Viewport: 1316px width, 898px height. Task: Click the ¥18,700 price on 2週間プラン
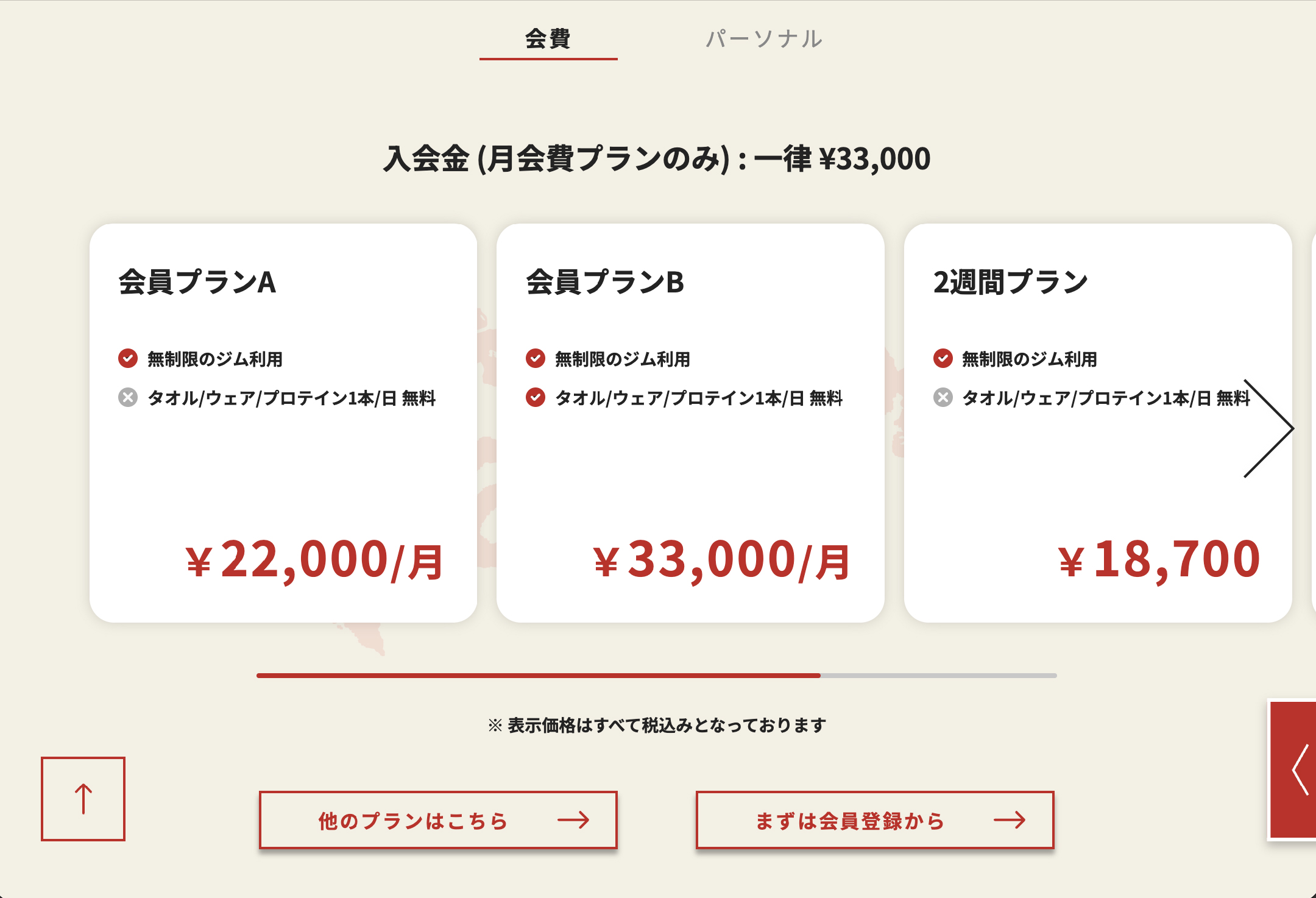click(x=1159, y=559)
